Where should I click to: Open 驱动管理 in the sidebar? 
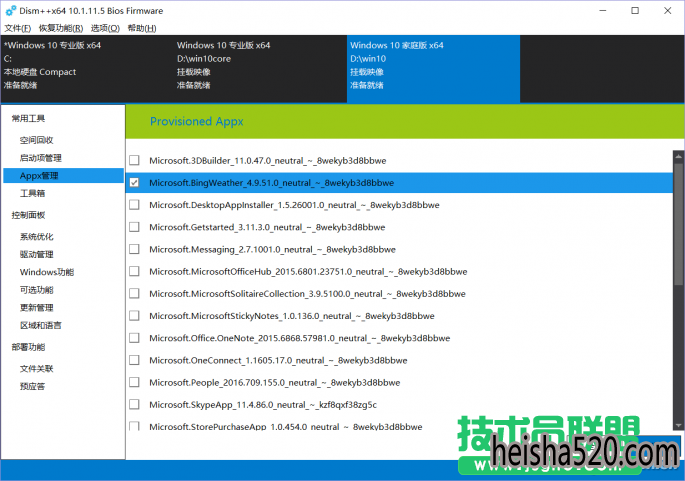pyautogui.click(x=36, y=255)
